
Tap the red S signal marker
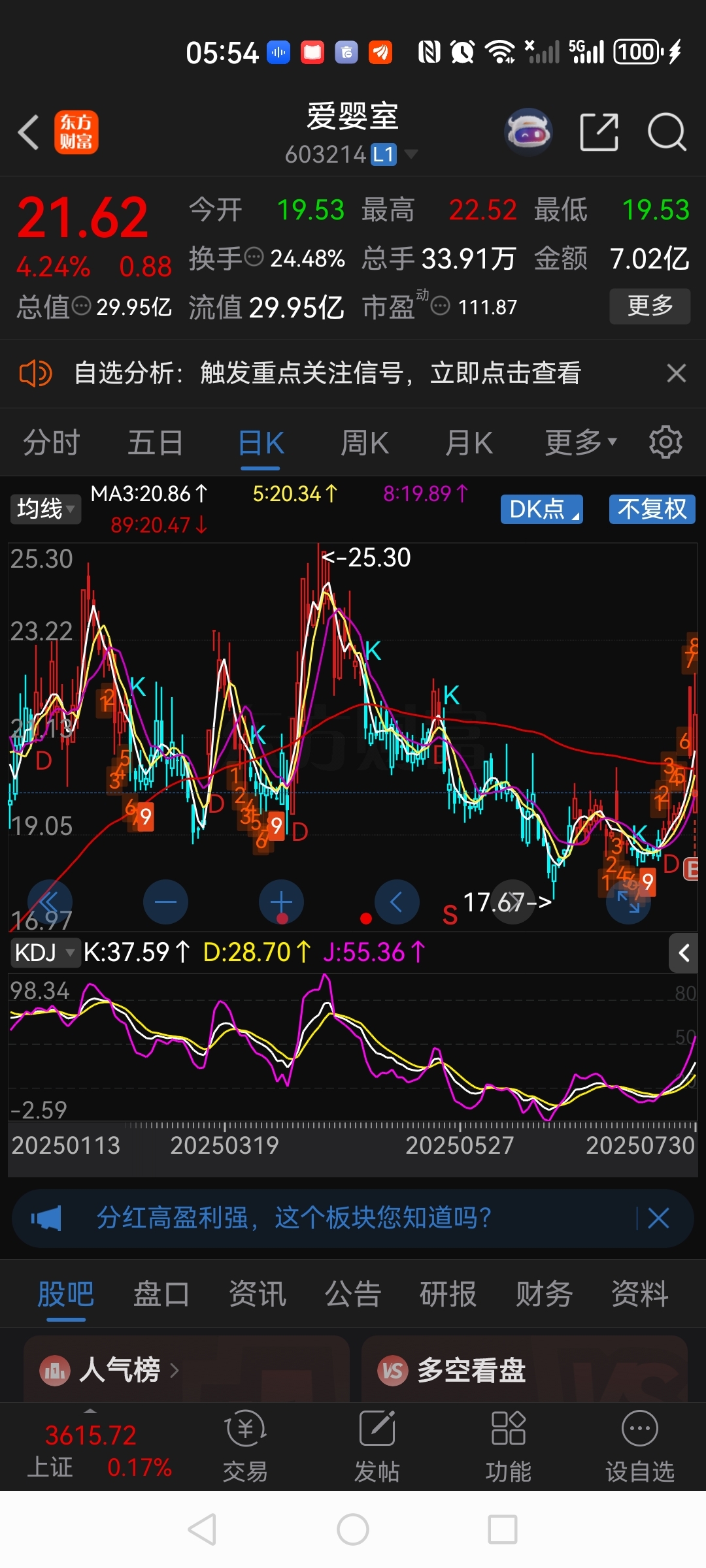[x=450, y=915]
